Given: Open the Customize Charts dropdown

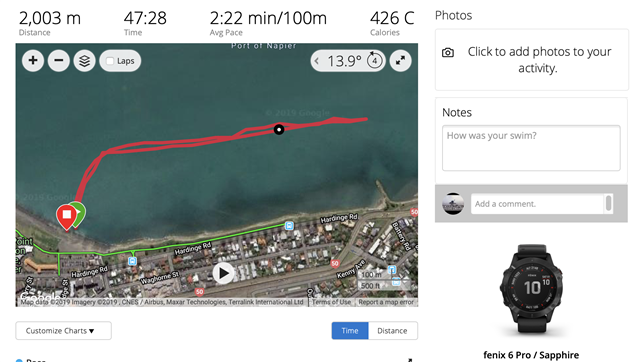Looking at the screenshot, I should click(x=63, y=331).
